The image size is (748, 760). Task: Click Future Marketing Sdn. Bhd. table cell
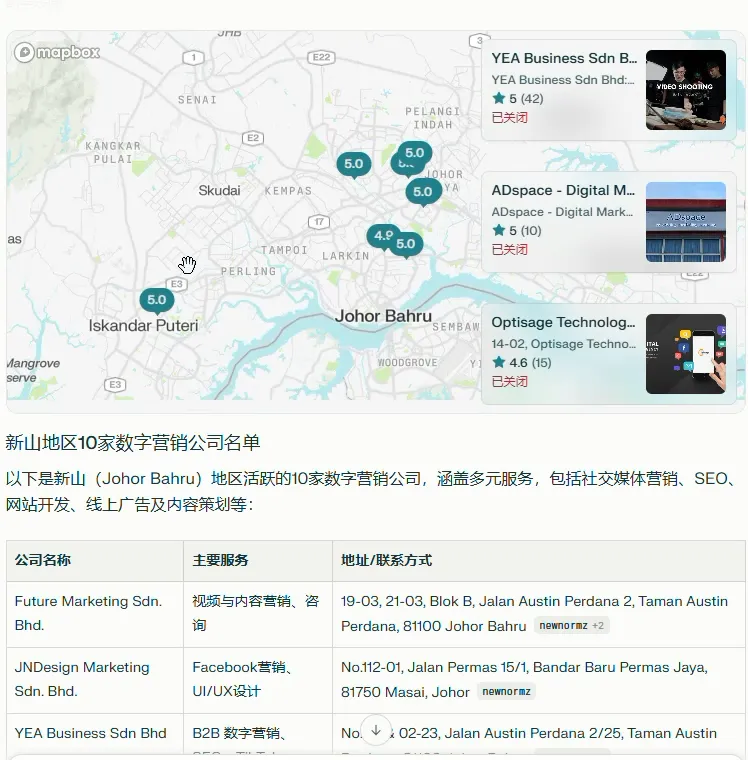click(x=95, y=614)
